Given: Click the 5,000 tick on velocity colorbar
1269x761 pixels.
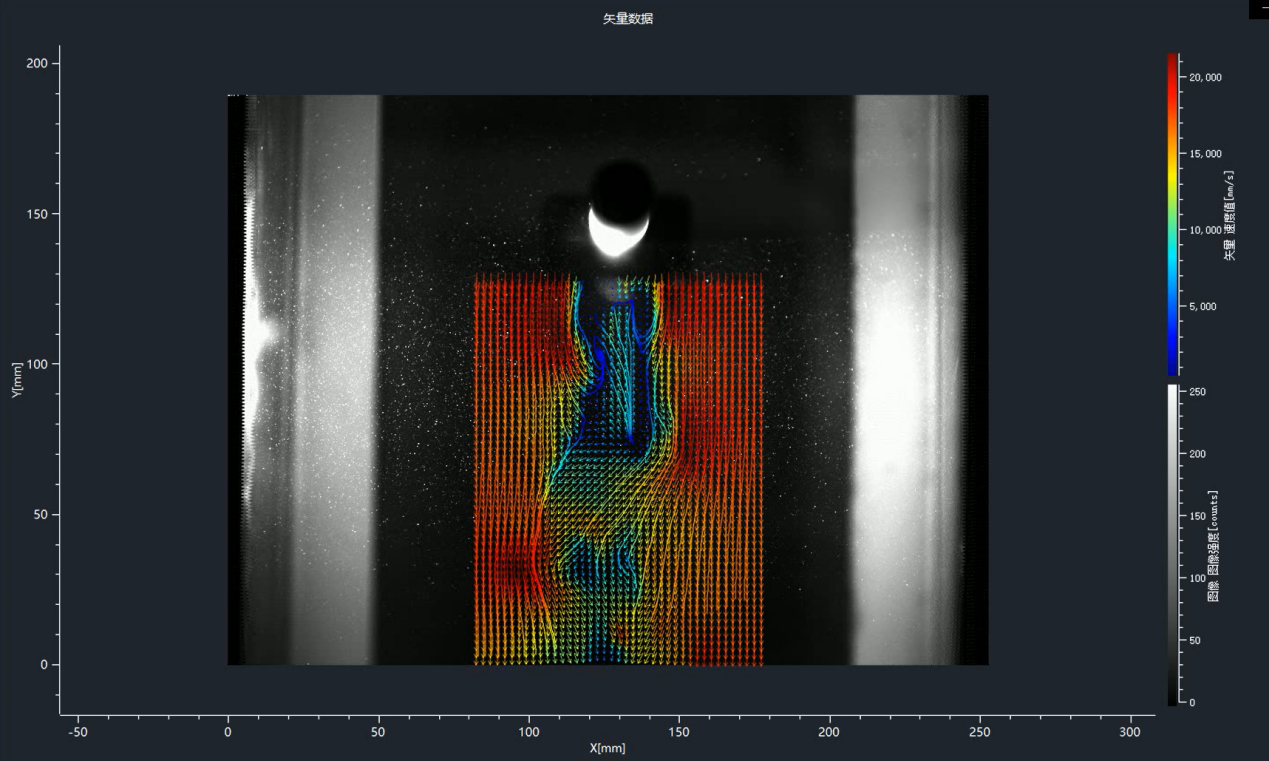Looking at the screenshot, I should 1200,307.
